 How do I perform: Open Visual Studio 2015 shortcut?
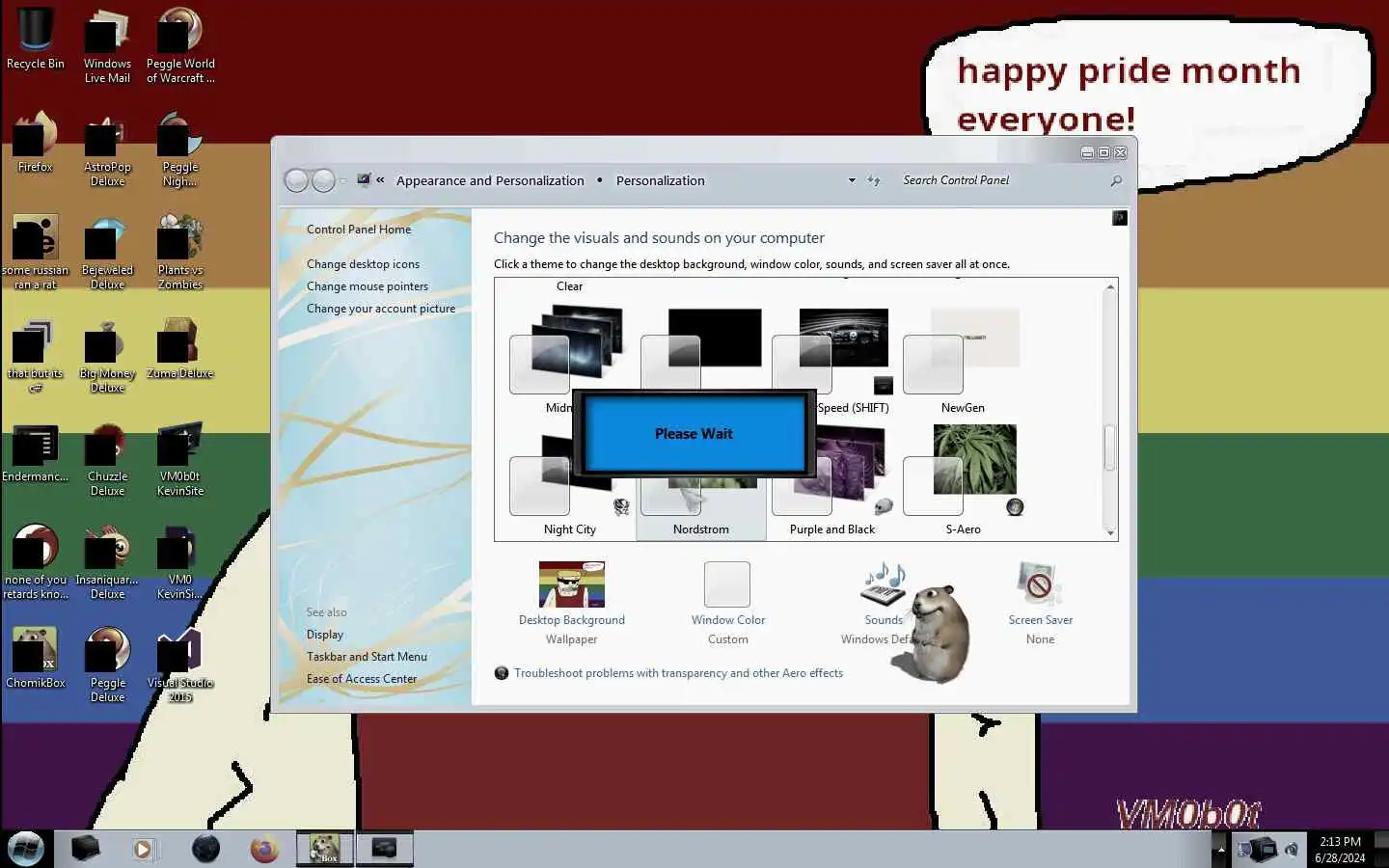coord(180,665)
